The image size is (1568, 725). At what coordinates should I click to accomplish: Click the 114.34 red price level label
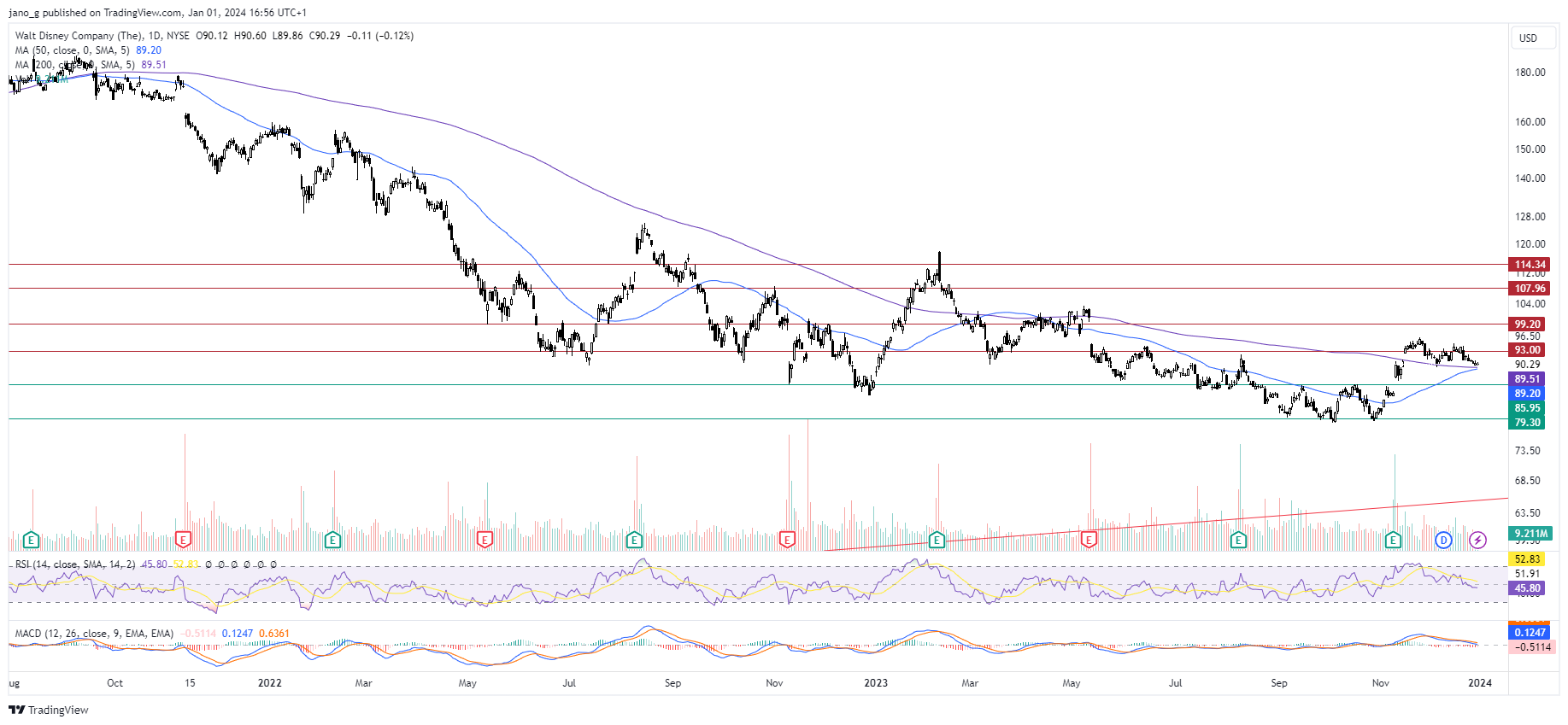pos(1530,265)
